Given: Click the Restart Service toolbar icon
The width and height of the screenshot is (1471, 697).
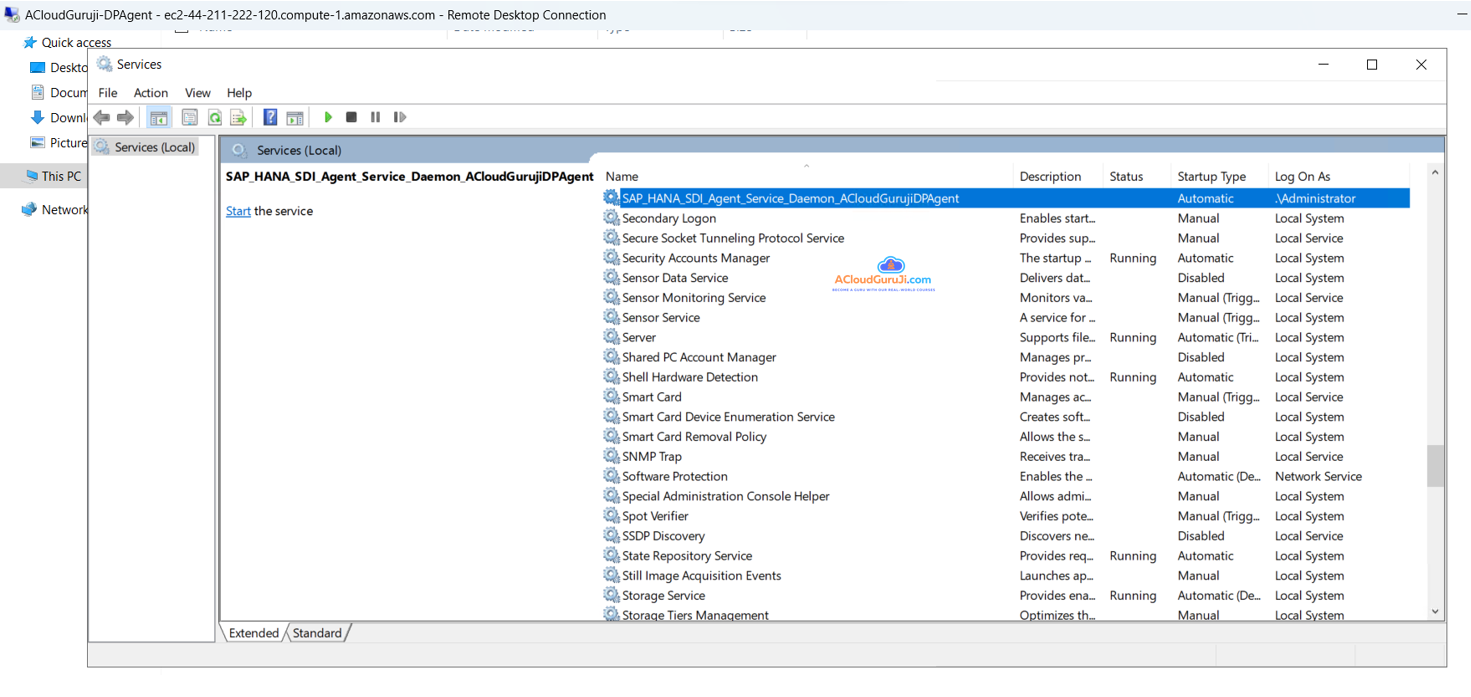Looking at the screenshot, I should coord(400,118).
